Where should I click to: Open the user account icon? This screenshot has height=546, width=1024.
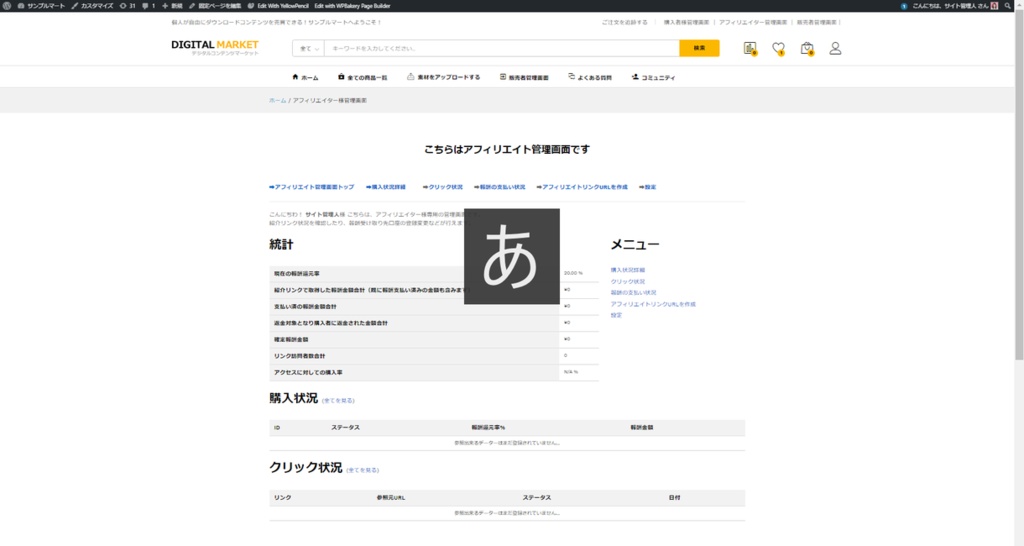click(x=835, y=48)
